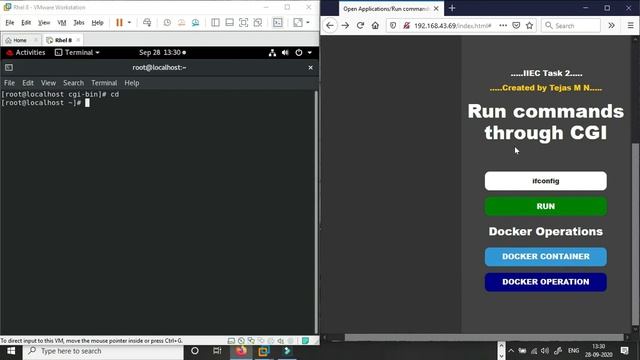
Task: Open the terminal's Terminal menu
Action: pos(104,83)
